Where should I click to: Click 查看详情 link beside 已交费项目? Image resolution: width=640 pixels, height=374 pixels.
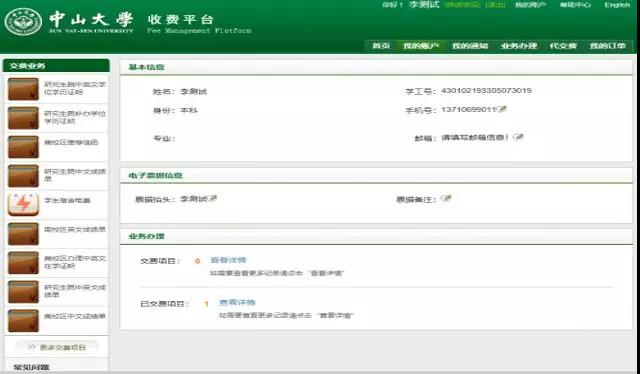[x=237, y=303]
